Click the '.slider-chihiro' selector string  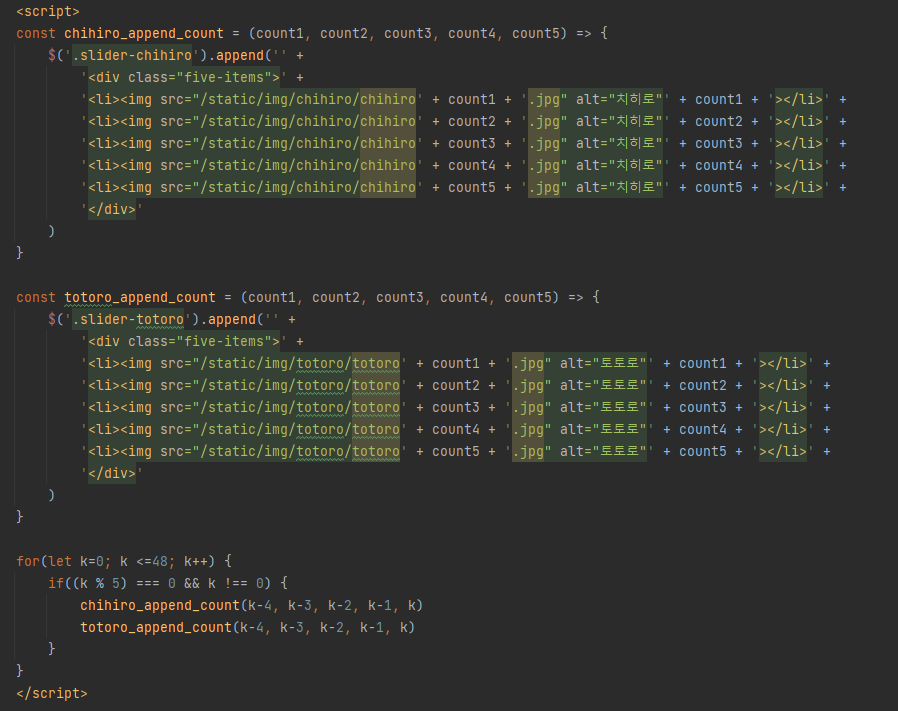[132, 56]
